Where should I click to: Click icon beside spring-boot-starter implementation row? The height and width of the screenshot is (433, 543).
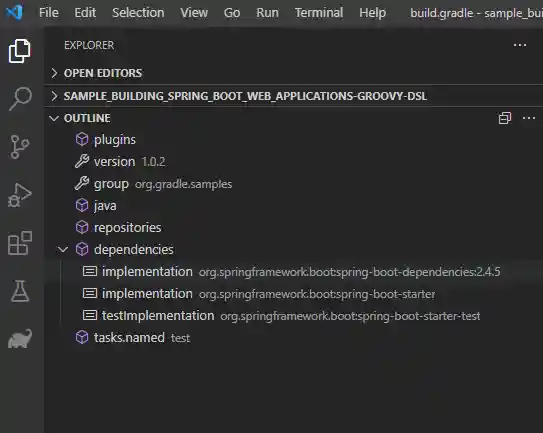pos(90,293)
